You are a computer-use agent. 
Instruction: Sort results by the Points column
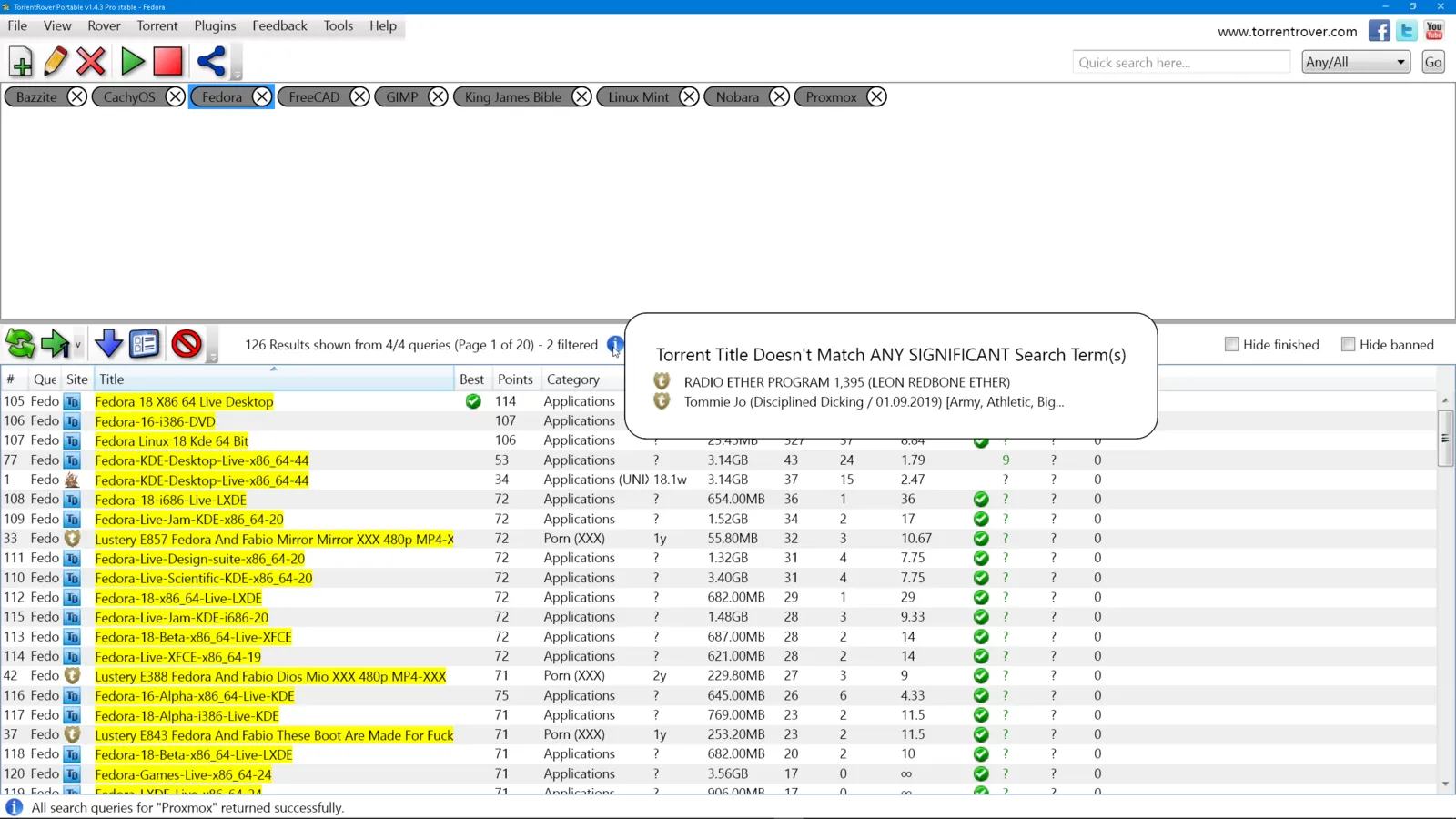515,379
